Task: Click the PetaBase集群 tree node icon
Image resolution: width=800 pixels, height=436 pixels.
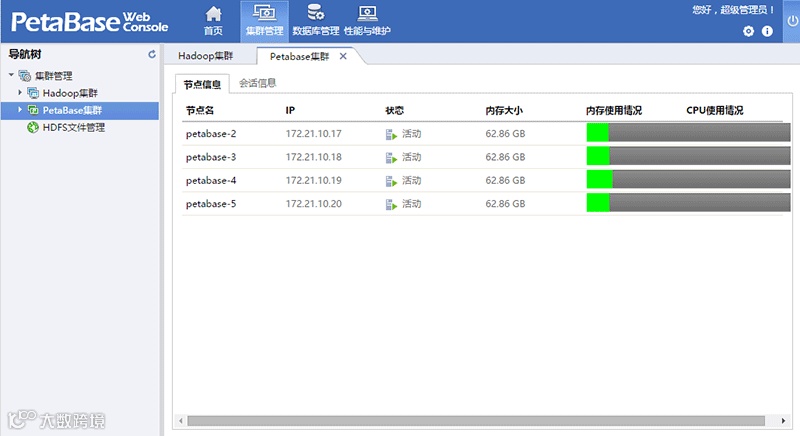Action: (x=33, y=110)
